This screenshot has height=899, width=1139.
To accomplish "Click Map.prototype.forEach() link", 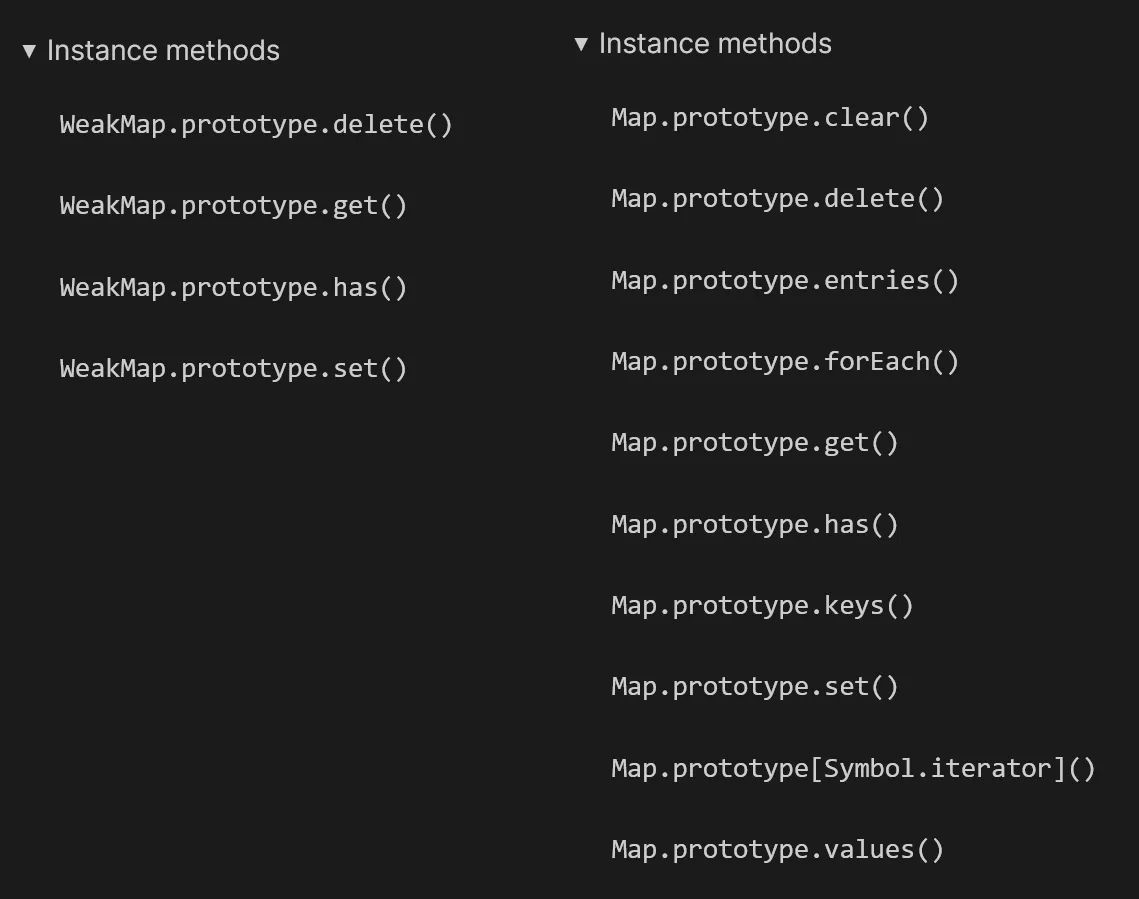I will [785, 362].
